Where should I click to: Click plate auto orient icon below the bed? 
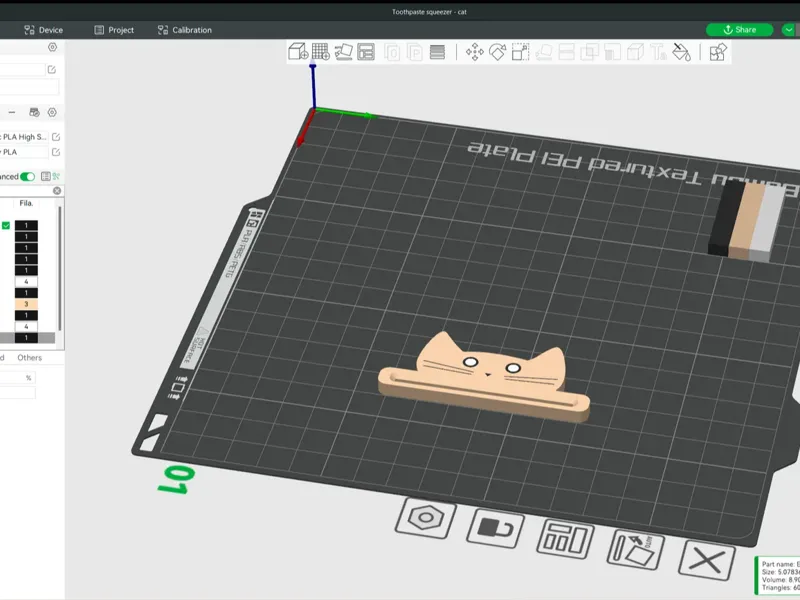[x=636, y=549]
